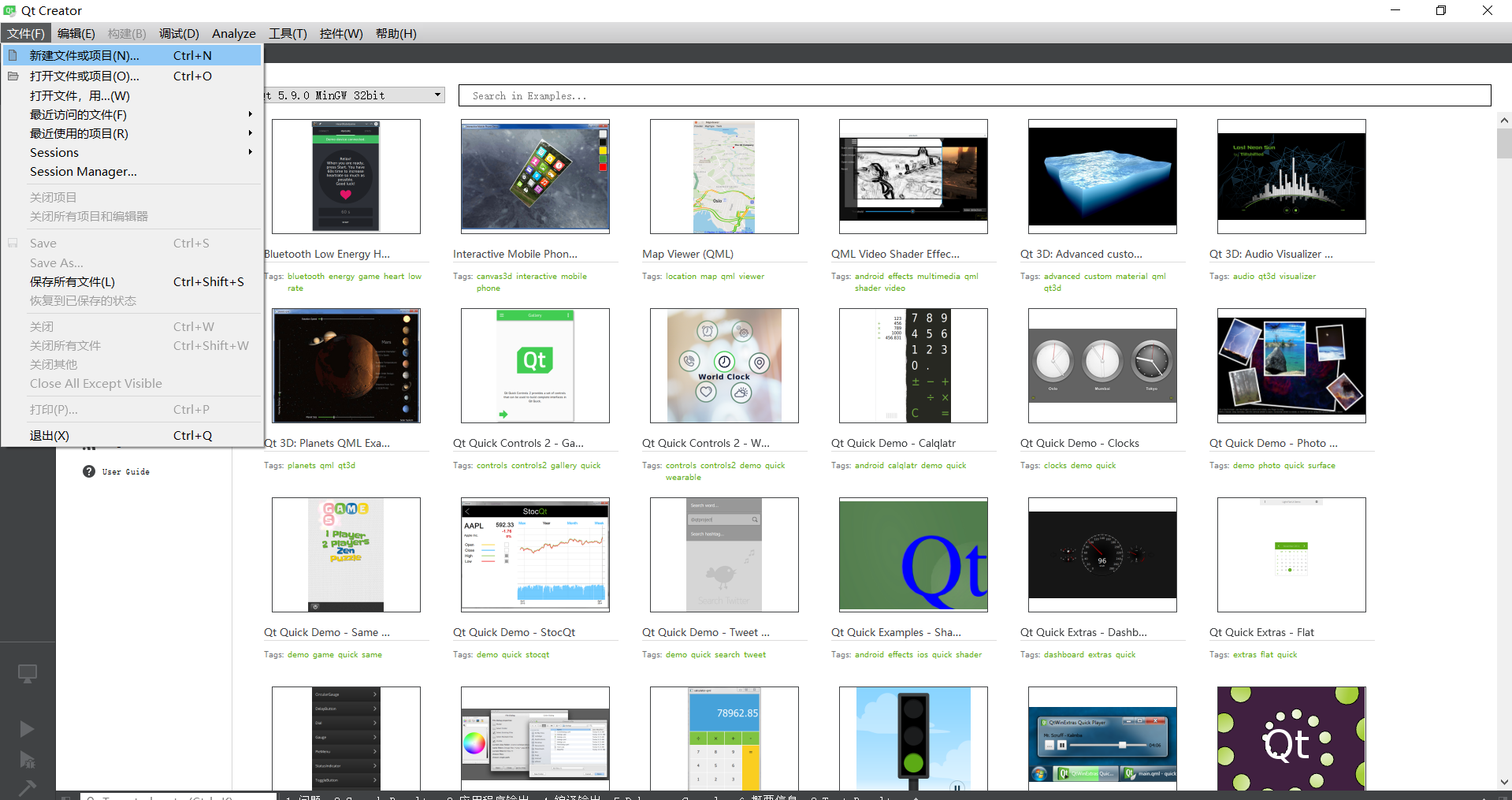Choose 打开文件或项目(O)... menu entry
The height and width of the screenshot is (800, 1512).
click(x=132, y=76)
